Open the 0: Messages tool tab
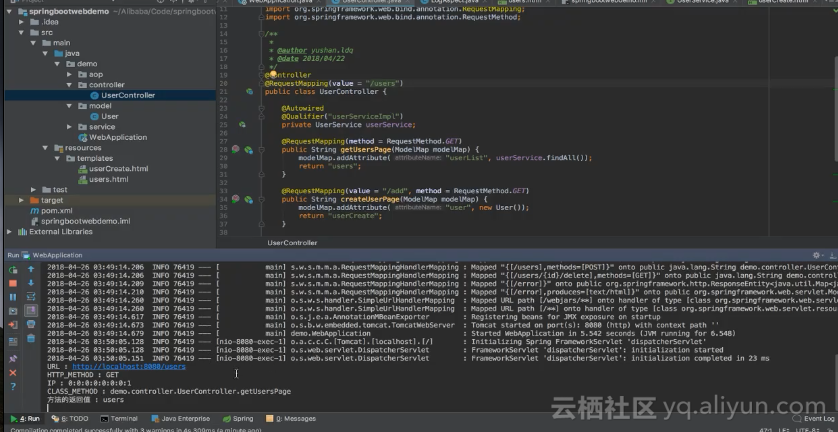 (x=291, y=419)
